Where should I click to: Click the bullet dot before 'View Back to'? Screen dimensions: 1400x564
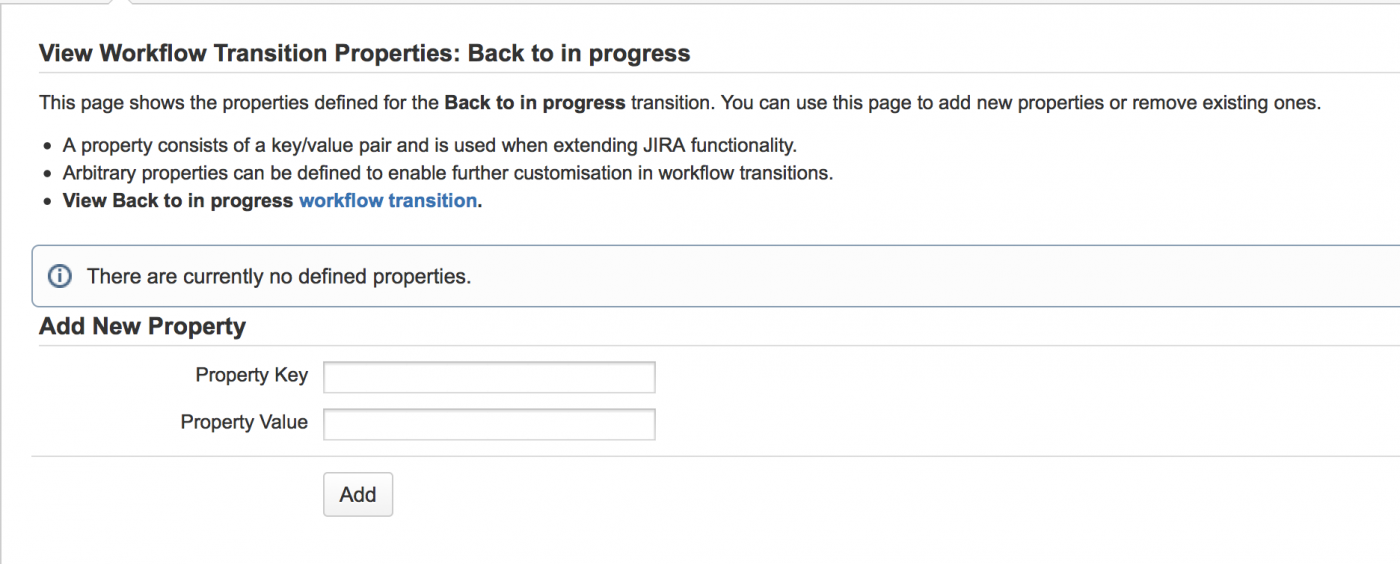(x=47, y=201)
